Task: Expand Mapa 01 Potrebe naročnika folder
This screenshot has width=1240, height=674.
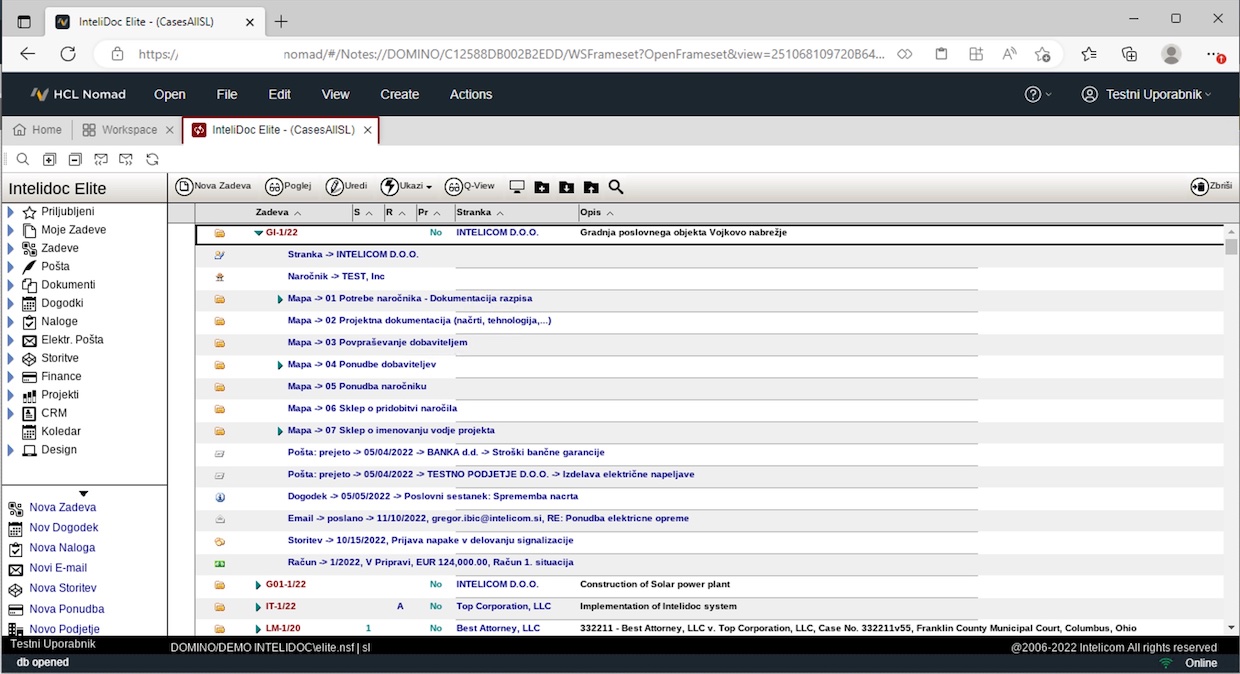Action: coord(281,299)
